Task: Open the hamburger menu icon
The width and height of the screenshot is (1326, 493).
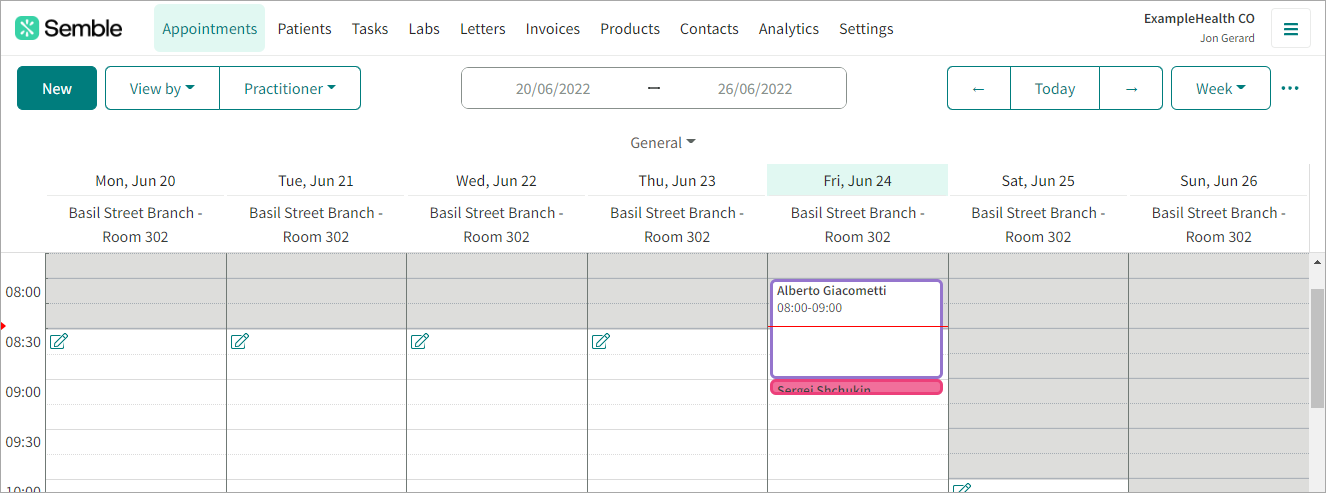Action: (x=1291, y=29)
